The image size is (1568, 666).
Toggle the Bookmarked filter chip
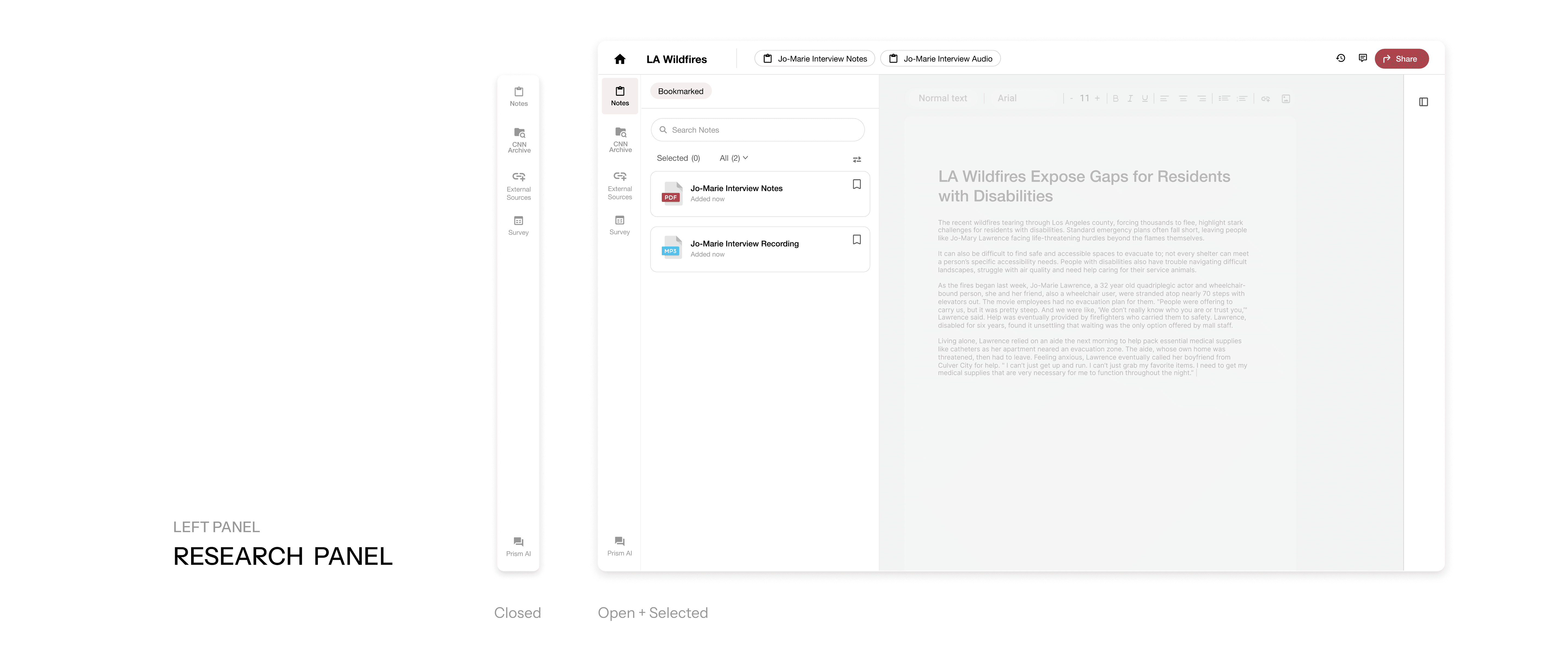pyautogui.click(x=680, y=91)
